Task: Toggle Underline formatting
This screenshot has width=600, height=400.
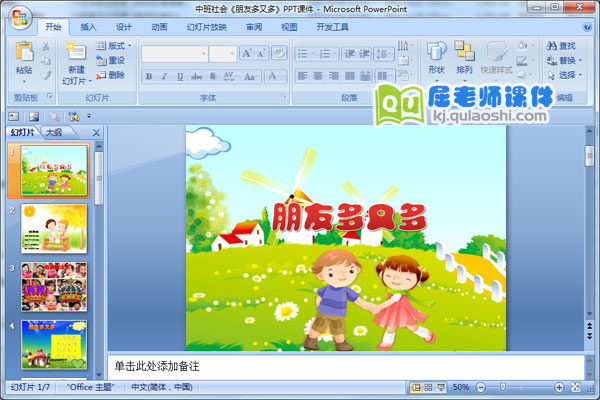Action: pyautogui.click(x=180, y=77)
